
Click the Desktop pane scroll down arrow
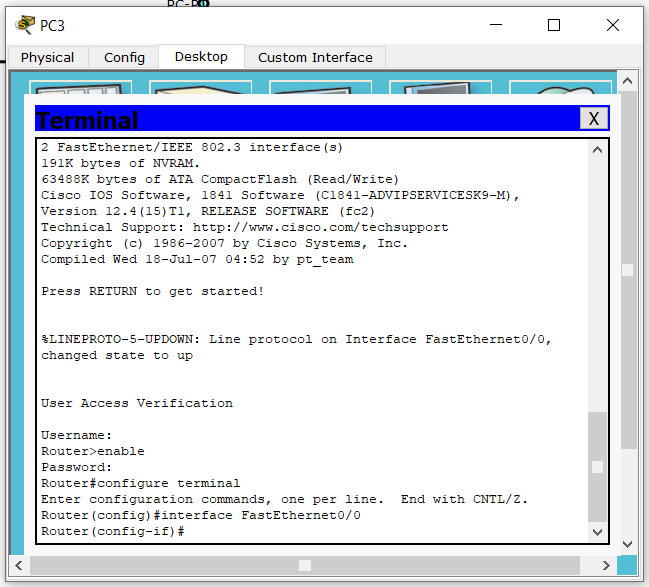click(627, 544)
